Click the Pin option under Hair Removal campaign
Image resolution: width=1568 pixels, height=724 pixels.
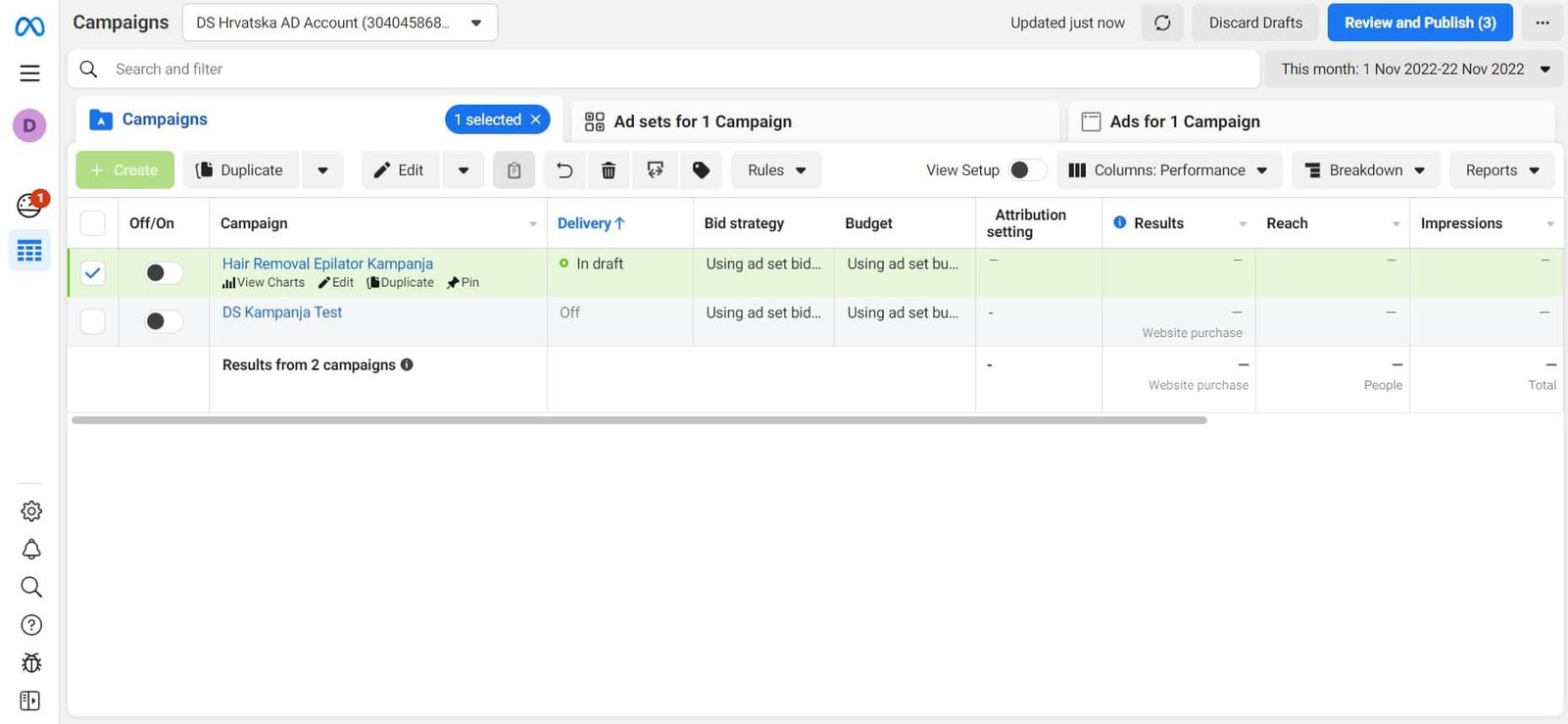click(x=463, y=282)
